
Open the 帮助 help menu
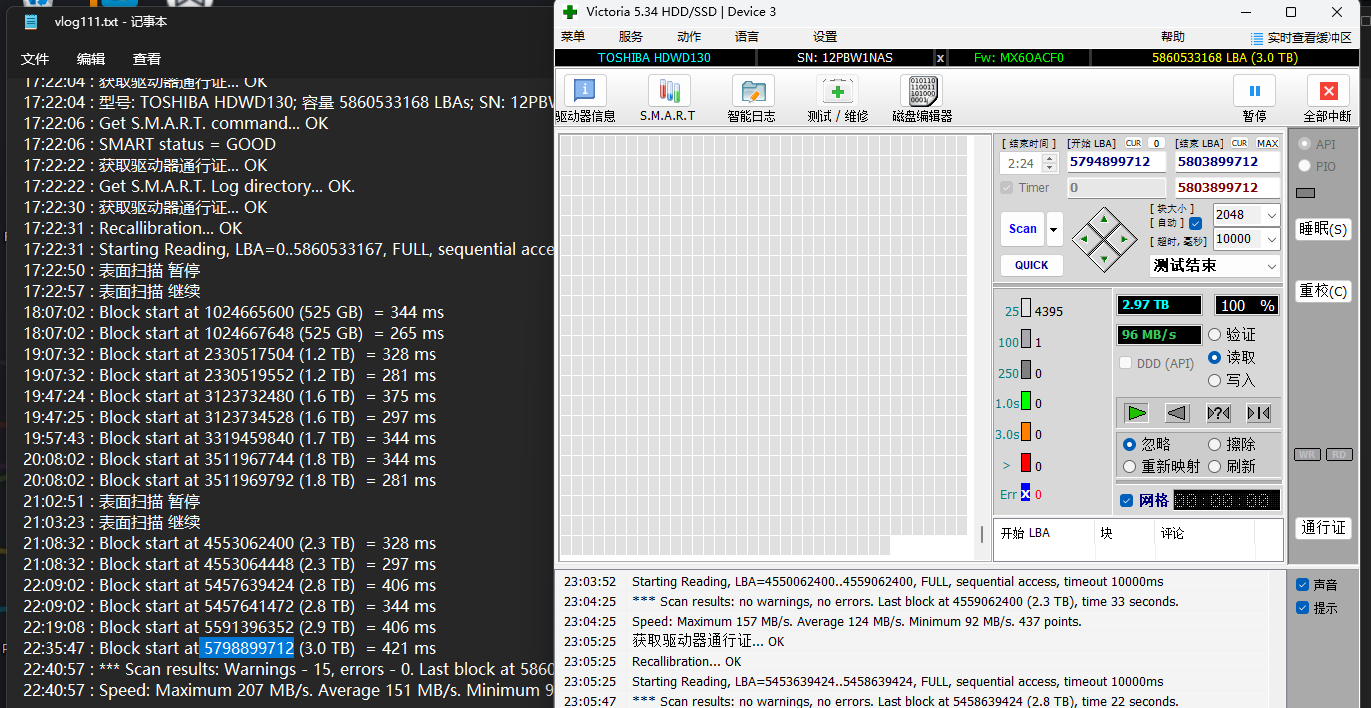pos(1173,37)
